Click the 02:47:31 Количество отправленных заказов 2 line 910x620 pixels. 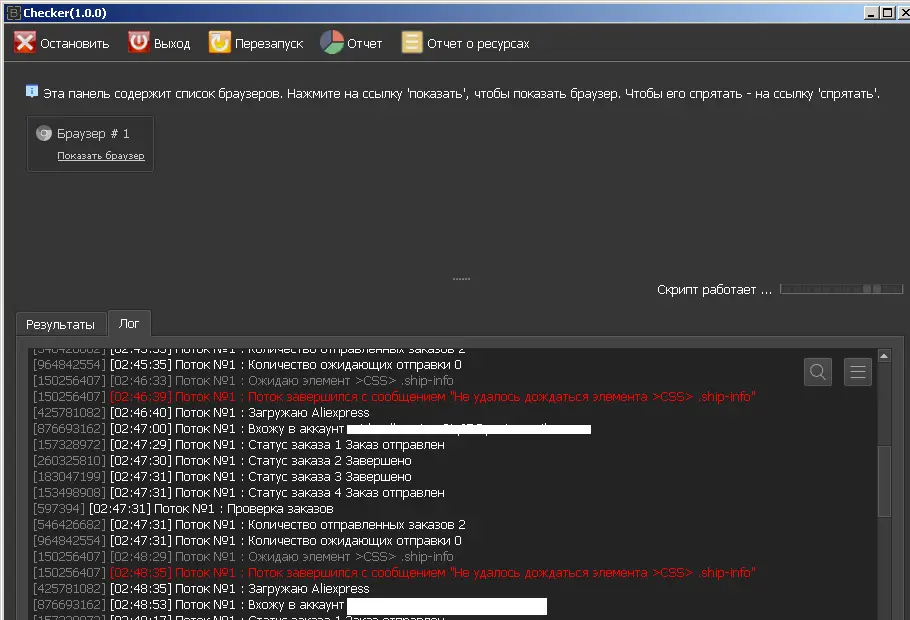pos(249,525)
